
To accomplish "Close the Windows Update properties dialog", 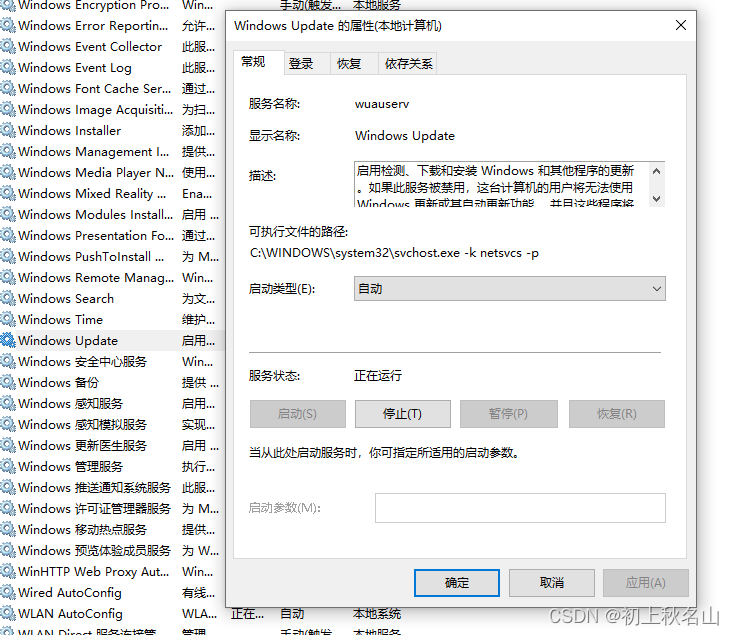I will [681, 25].
